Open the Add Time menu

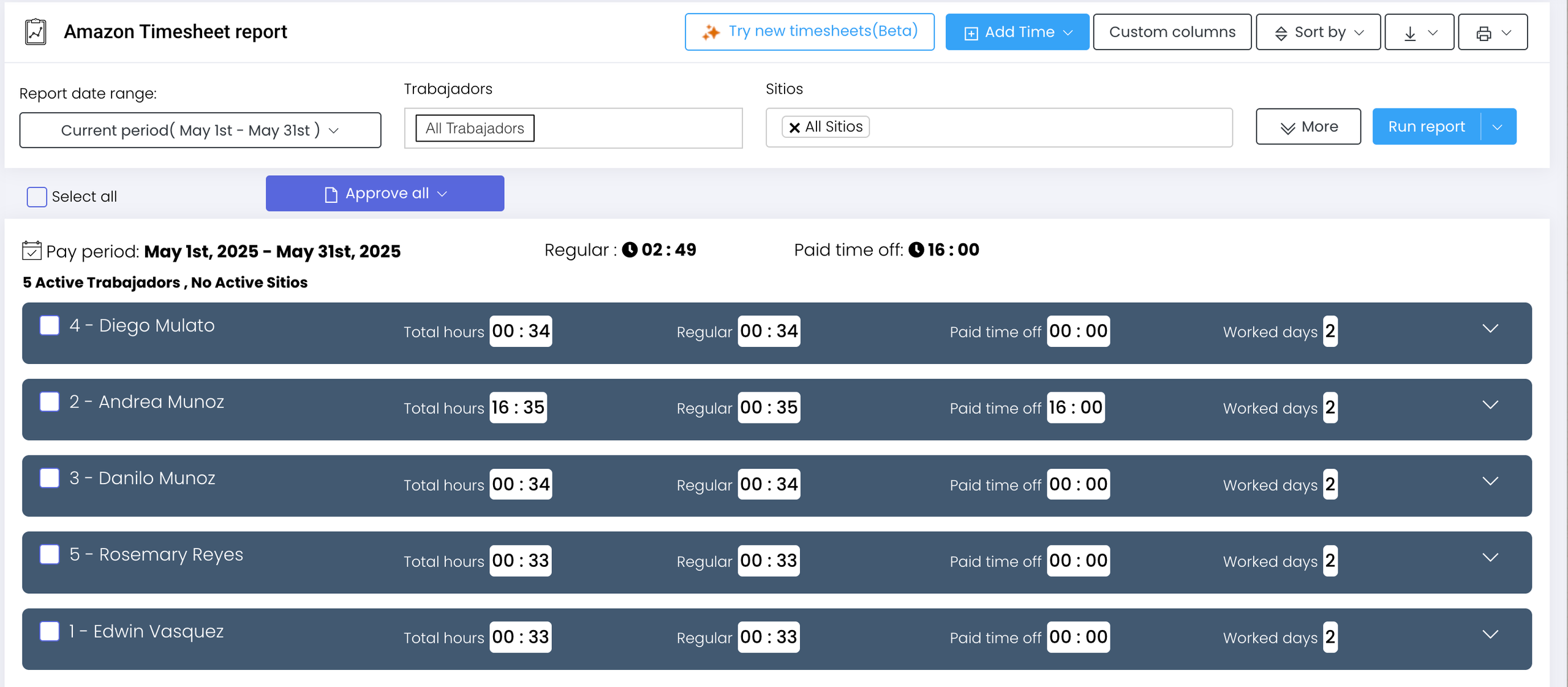(1017, 32)
